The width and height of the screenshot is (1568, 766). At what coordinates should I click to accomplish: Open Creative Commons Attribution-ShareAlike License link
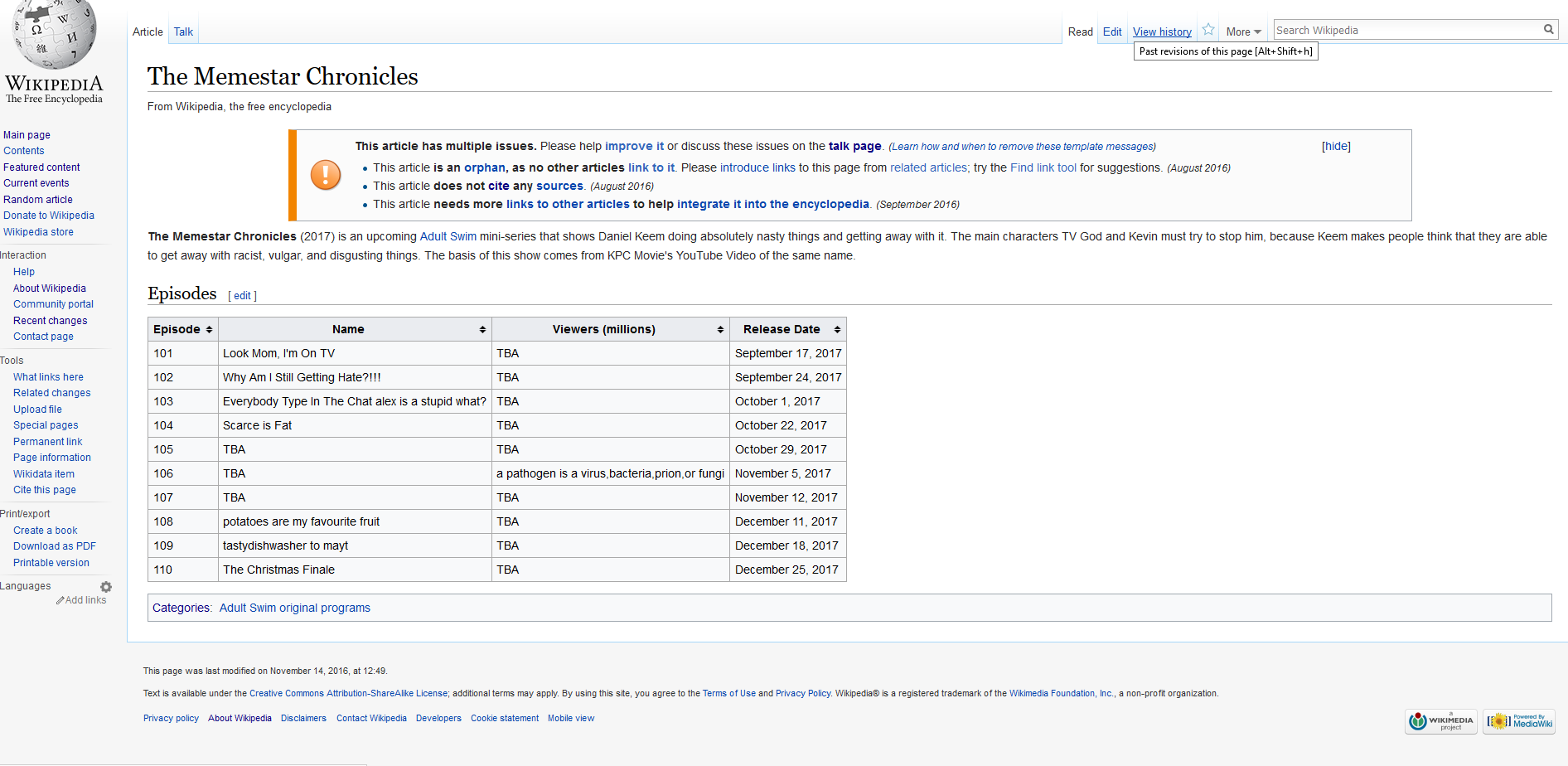point(349,693)
